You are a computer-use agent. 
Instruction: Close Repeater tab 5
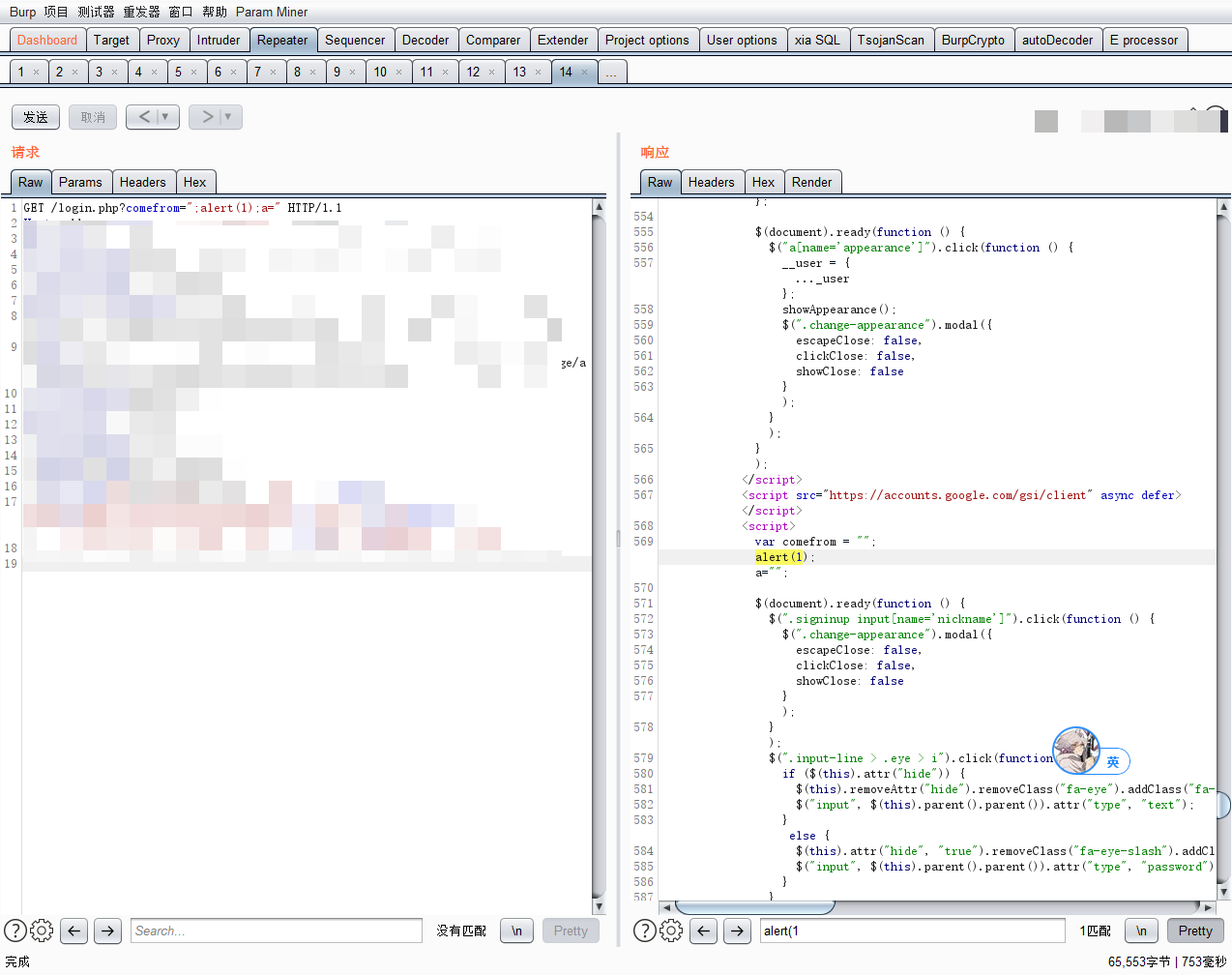coord(193,73)
